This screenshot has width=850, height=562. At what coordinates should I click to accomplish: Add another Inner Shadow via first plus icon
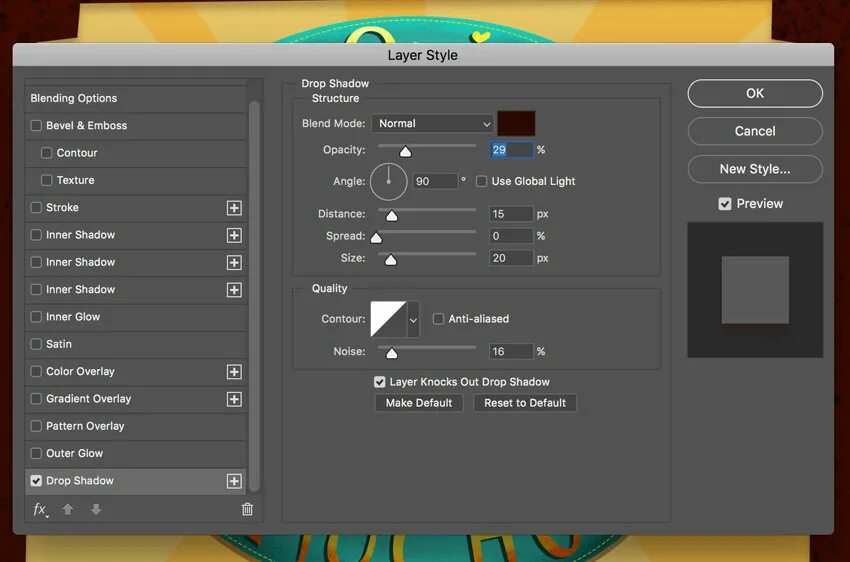tap(234, 235)
